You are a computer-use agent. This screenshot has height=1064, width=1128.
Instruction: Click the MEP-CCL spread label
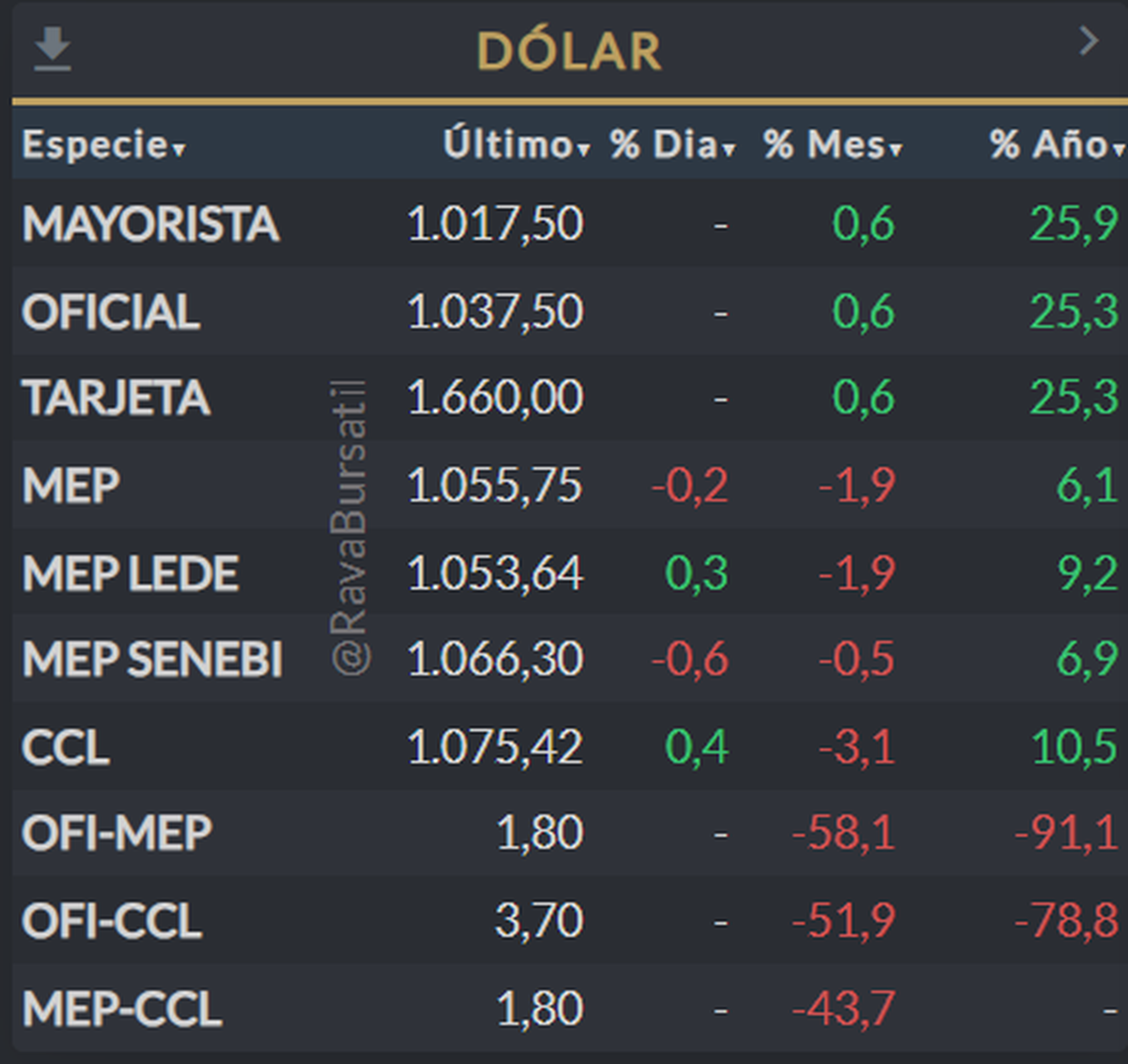point(122,1009)
